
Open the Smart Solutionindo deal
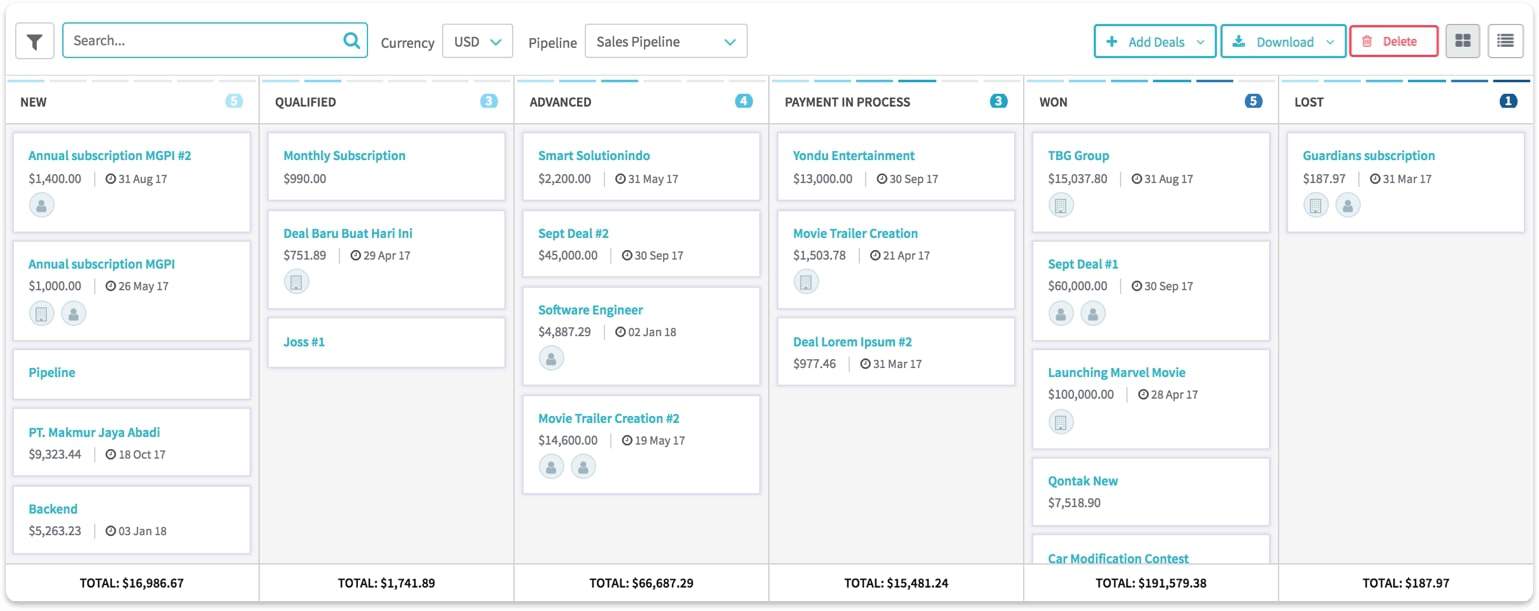tap(594, 156)
